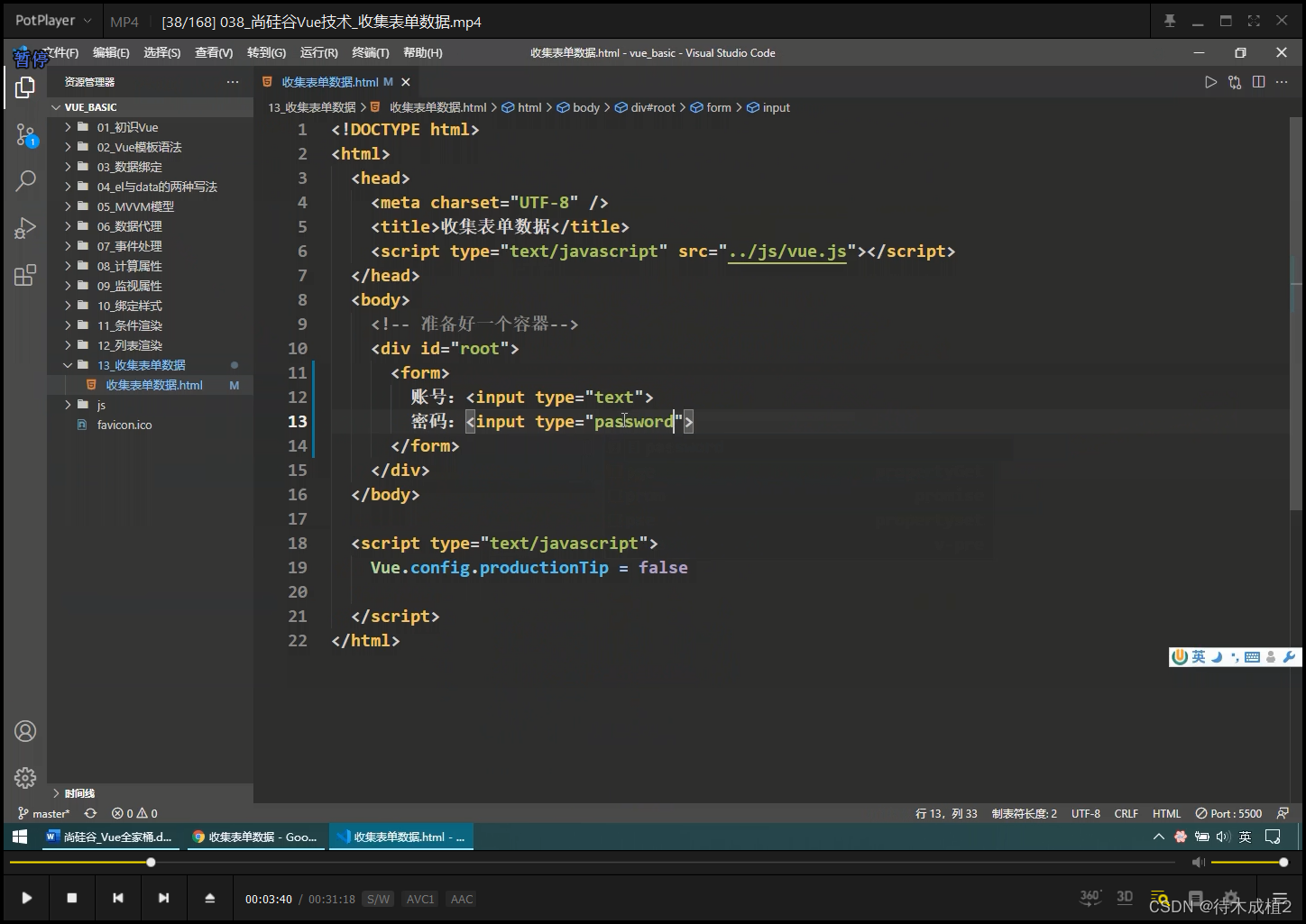The height and width of the screenshot is (924, 1306).
Task: Stop playback in PotPlayer
Action: pos(72,898)
